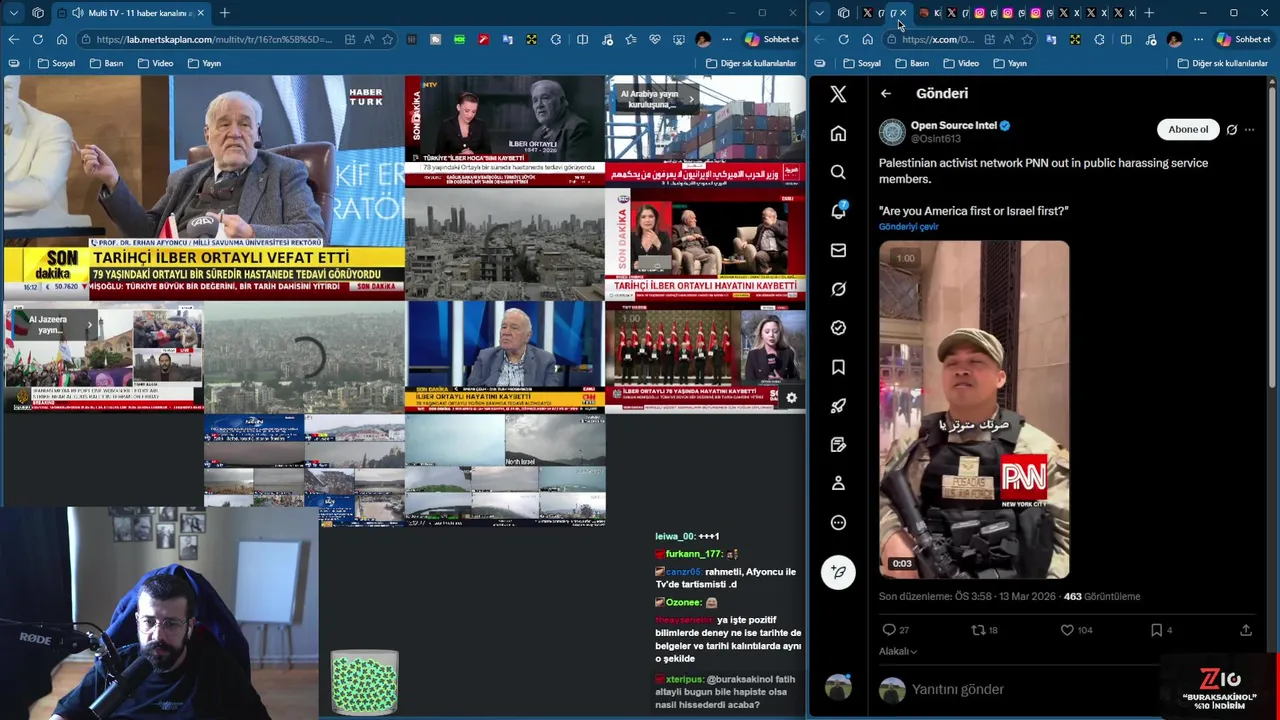
Task: Open new tab in x.com window
Action: pos(1148,13)
